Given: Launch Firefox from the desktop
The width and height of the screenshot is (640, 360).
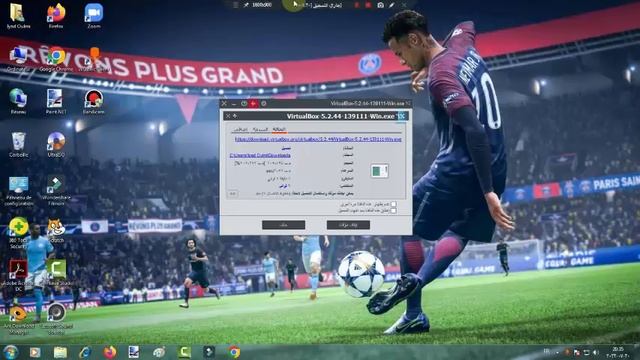Looking at the screenshot, I should pyautogui.click(x=56, y=16).
